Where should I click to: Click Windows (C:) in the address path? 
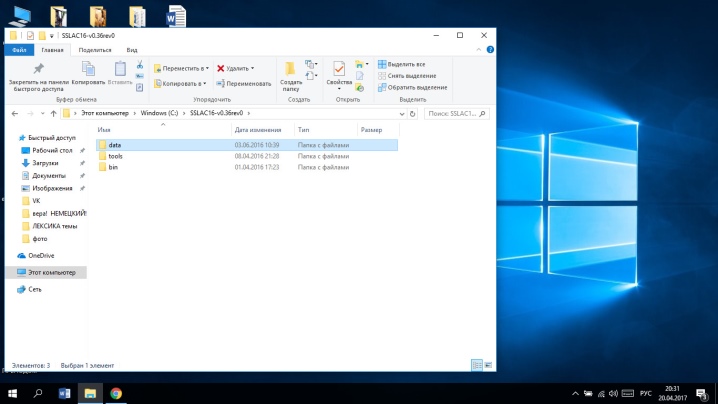(x=159, y=113)
